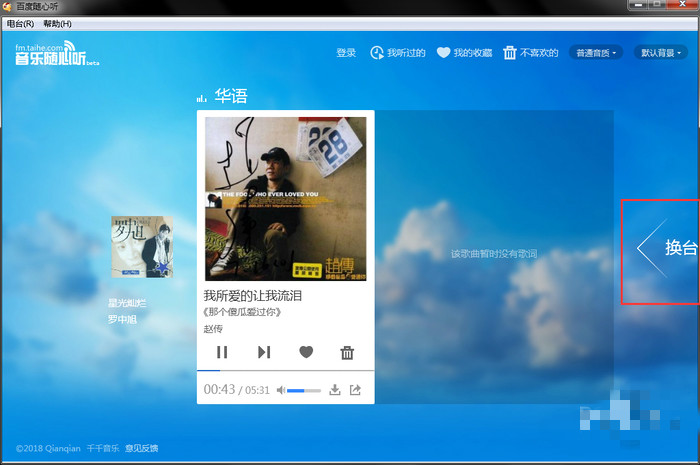Open the 电台(R) menu
This screenshot has width=700, height=465.
[20, 24]
